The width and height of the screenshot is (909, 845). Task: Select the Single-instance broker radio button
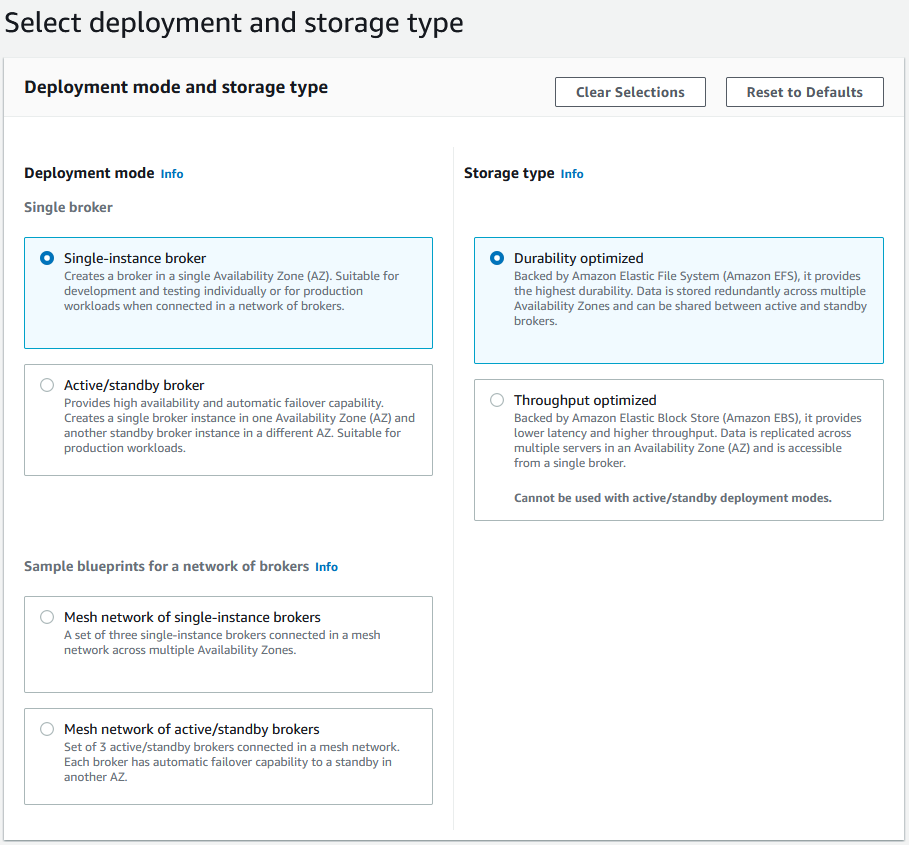point(47,258)
